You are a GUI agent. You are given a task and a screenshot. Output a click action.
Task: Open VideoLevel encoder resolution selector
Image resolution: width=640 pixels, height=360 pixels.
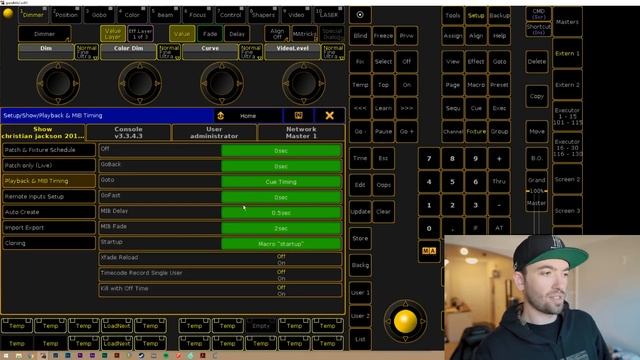(x=333, y=52)
